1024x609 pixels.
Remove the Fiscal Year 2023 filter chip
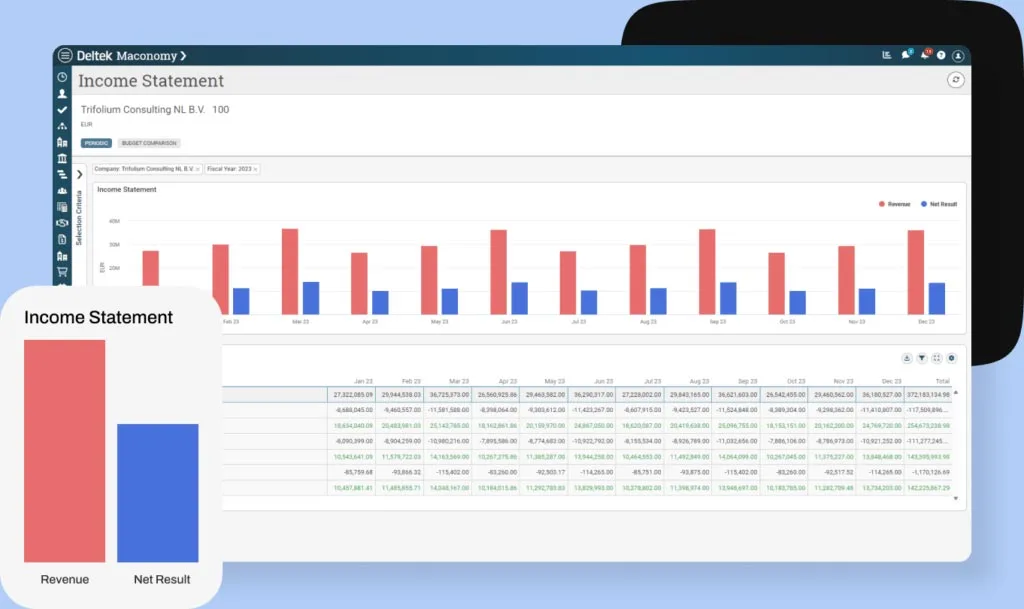pos(255,170)
